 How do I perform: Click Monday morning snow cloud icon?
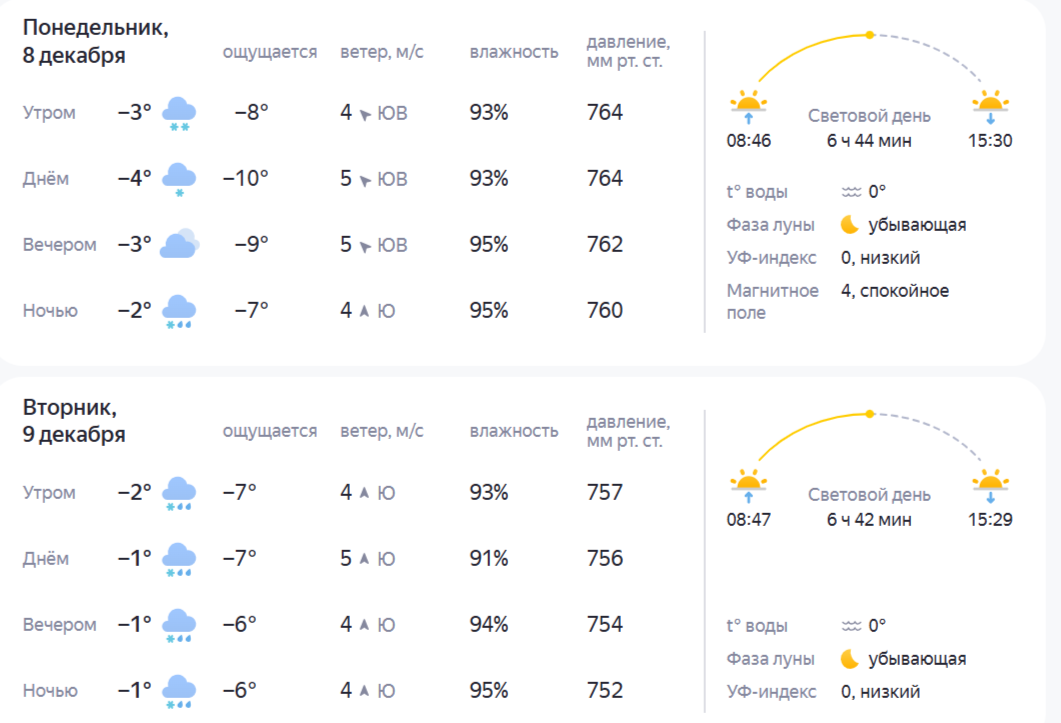pyautogui.click(x=179, y=113)
